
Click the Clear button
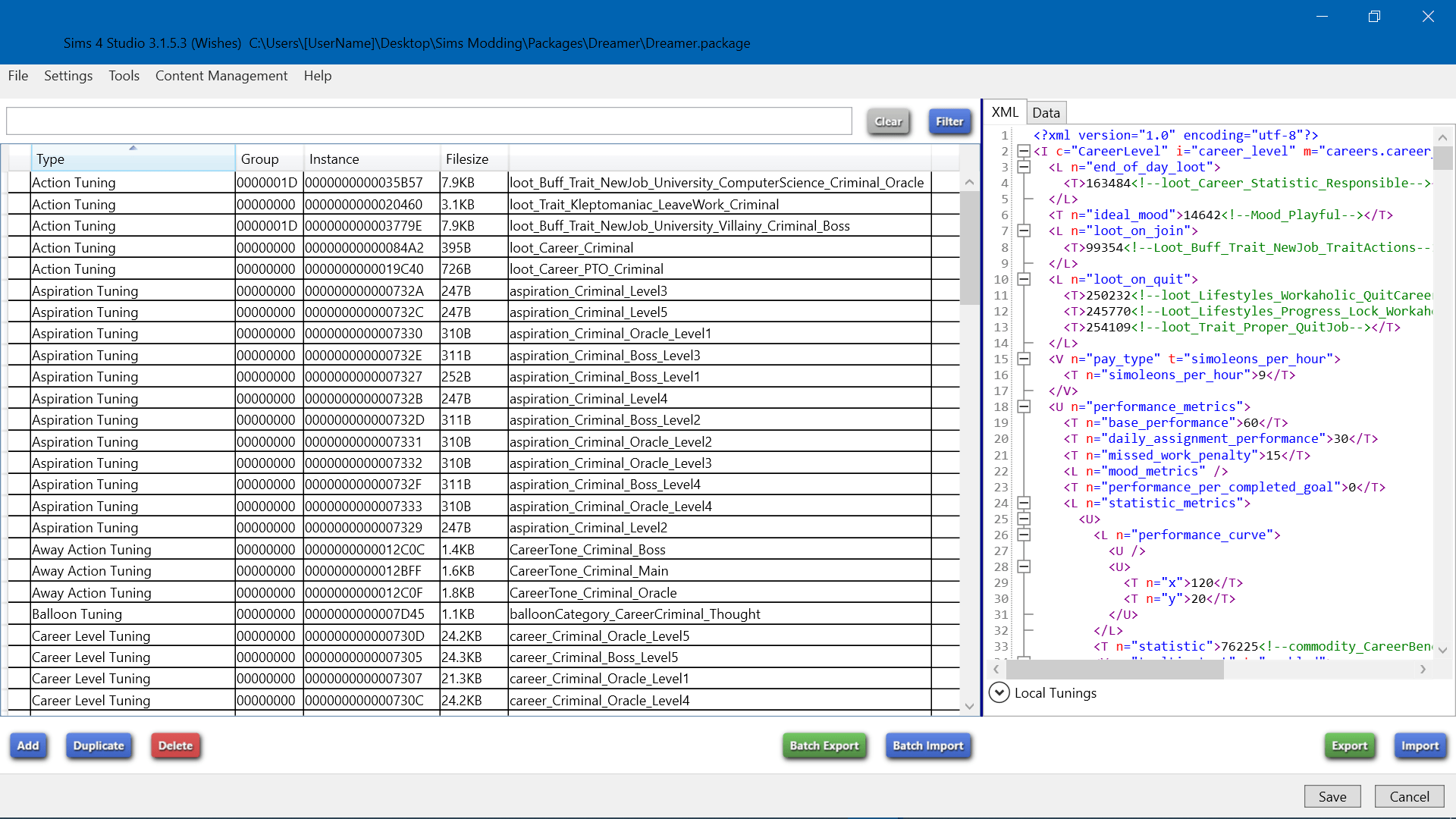[x=888, y=121]
